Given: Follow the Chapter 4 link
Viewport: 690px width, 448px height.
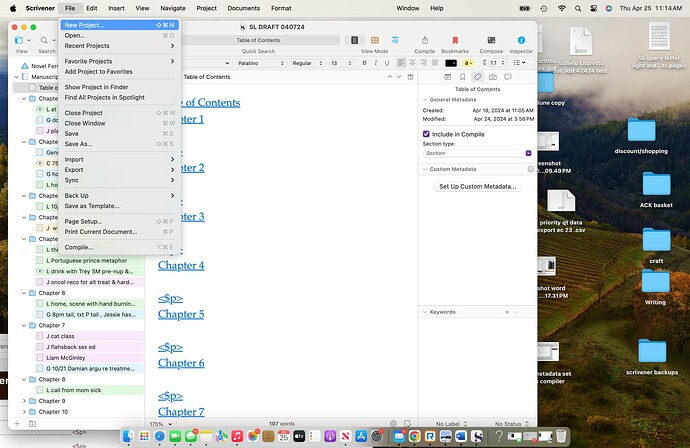Looking at the screenshot, I should tap(181, 265).
